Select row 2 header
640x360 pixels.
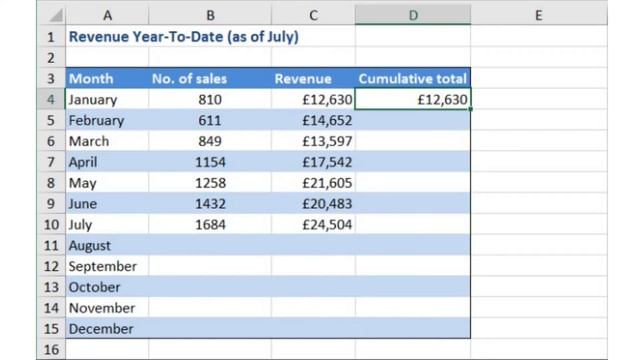[51, 58]
